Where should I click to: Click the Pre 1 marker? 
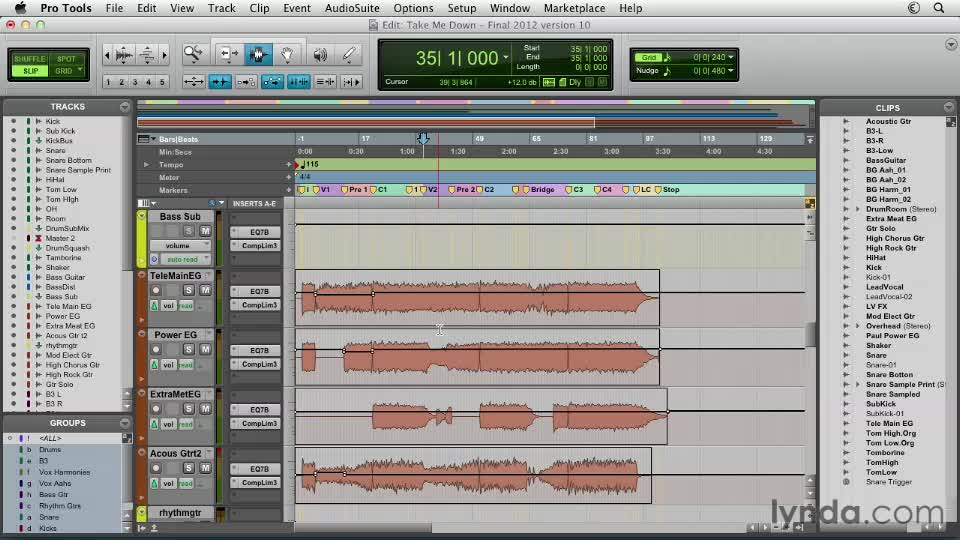pyautogui.click(x=354, y=190)
